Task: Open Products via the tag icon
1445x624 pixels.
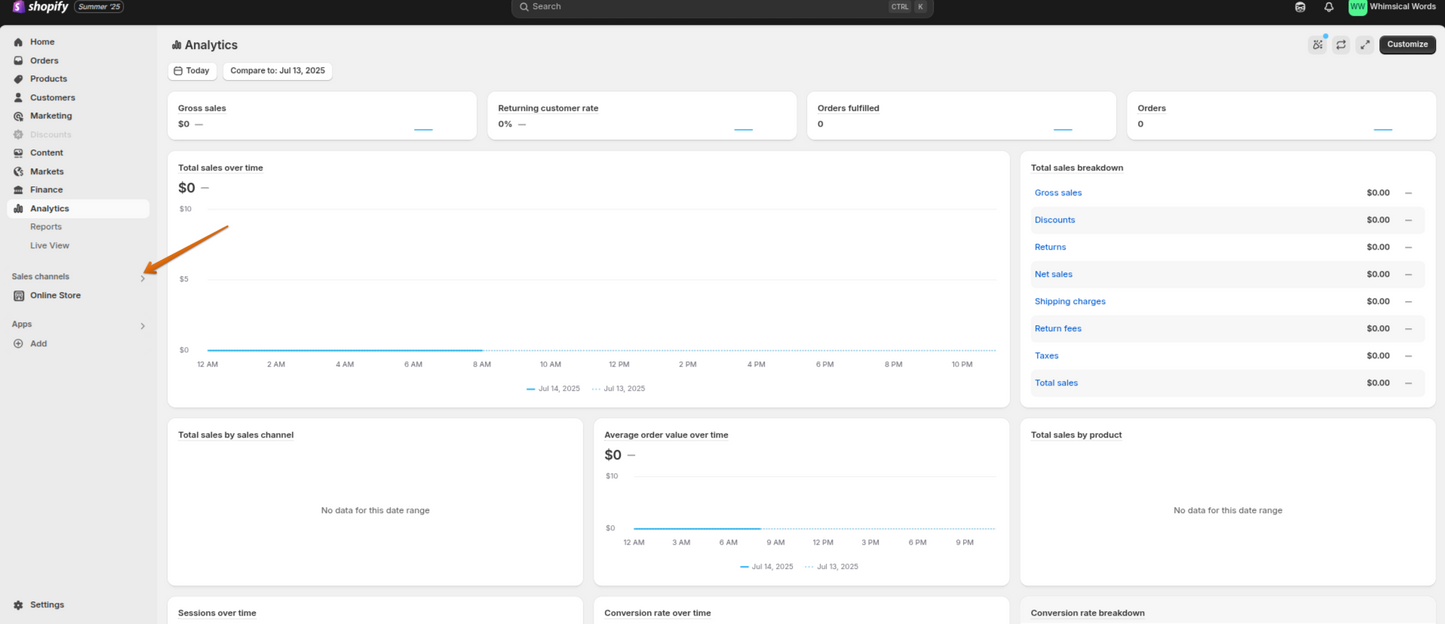Action: pyautogui.click(x=18, y=79)
